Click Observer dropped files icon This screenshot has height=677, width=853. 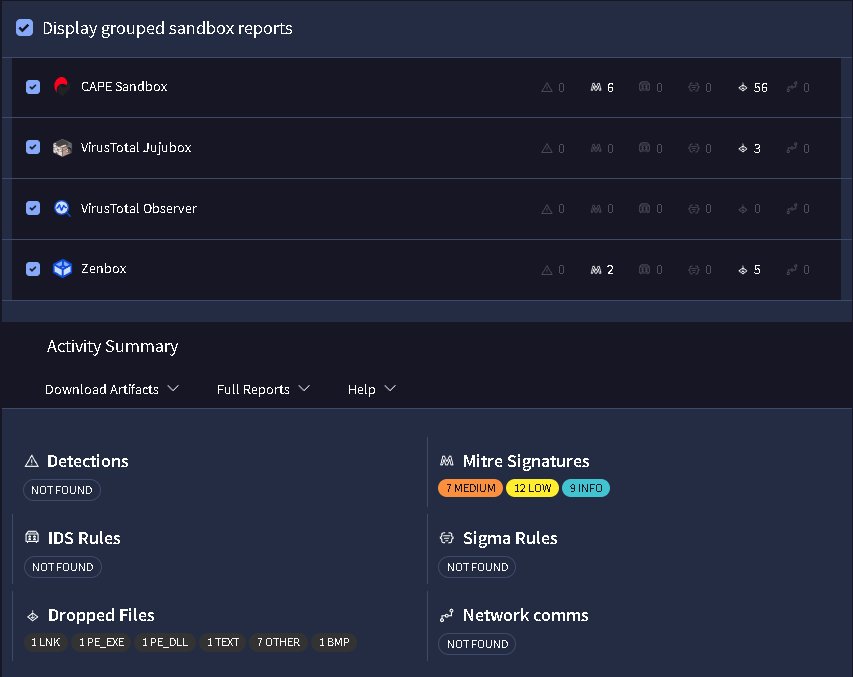(x=743, y=209)
